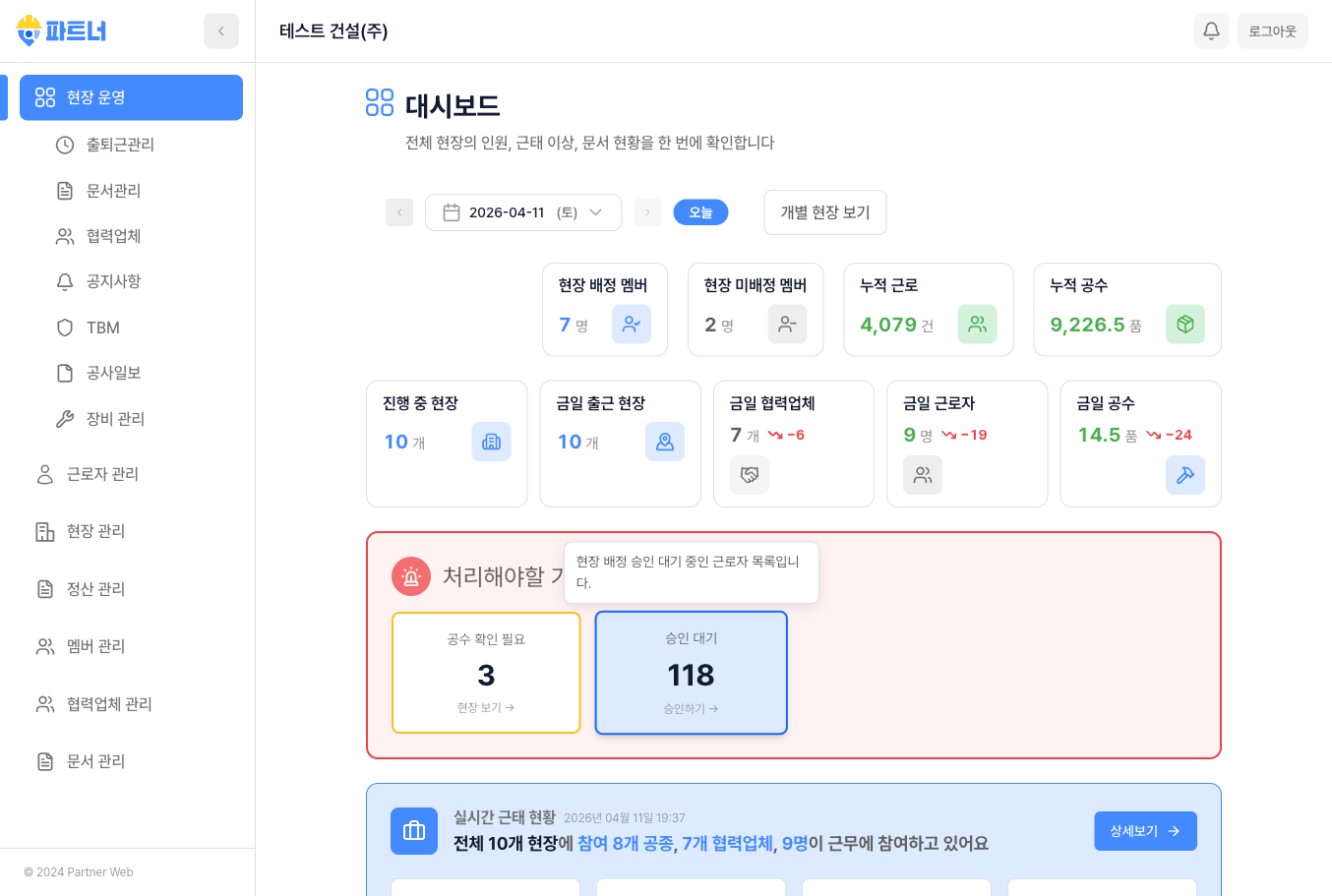
Task: Click the location-pin icon on 금일 출근 현장 card
Action: (x=665, y=442)
